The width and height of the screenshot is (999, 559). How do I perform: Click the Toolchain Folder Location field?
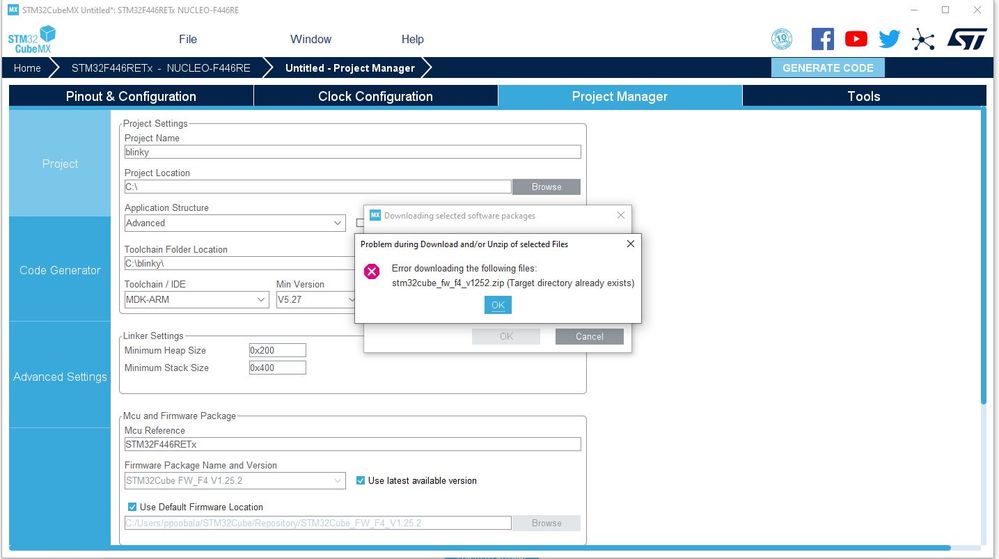(242, 263)
